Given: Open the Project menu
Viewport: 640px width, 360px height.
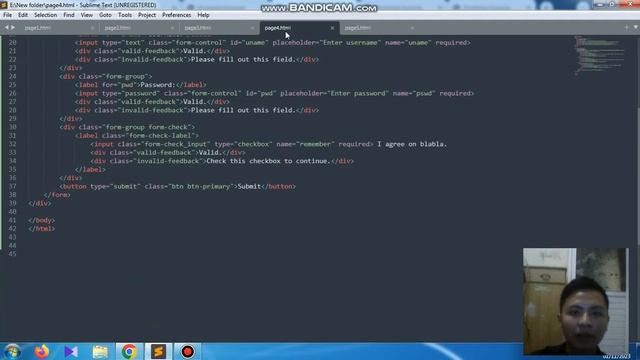Looking at the screenshot, I should pos(147,15).
